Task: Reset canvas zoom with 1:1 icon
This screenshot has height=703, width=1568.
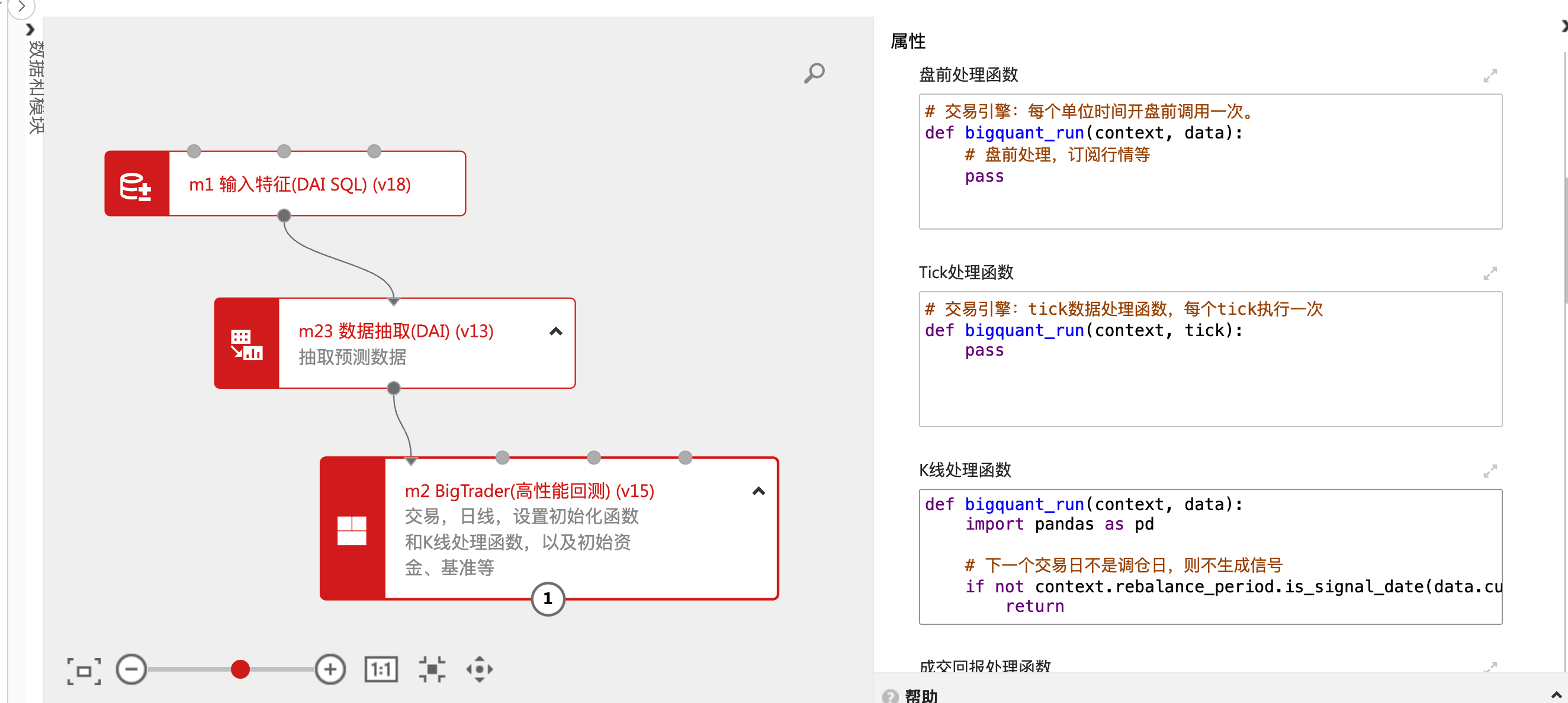Action: 381,669
